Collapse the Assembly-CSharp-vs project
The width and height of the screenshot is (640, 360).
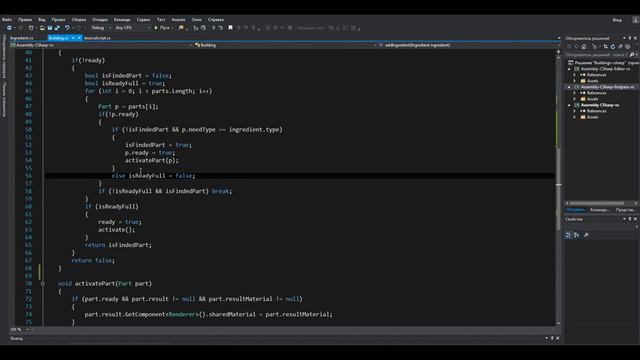tap(569, 105)
